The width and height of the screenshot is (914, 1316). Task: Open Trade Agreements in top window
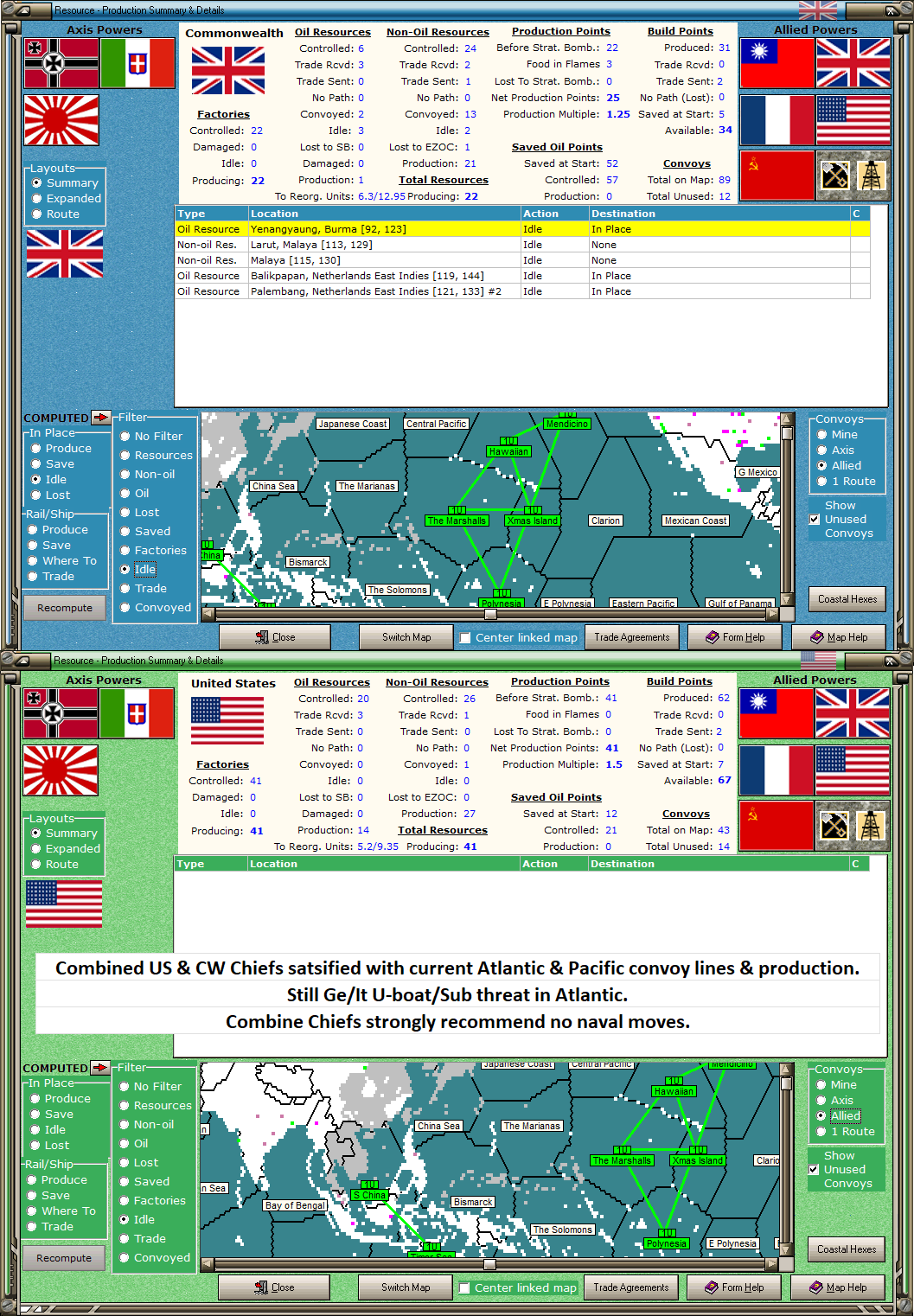[632, 637]
